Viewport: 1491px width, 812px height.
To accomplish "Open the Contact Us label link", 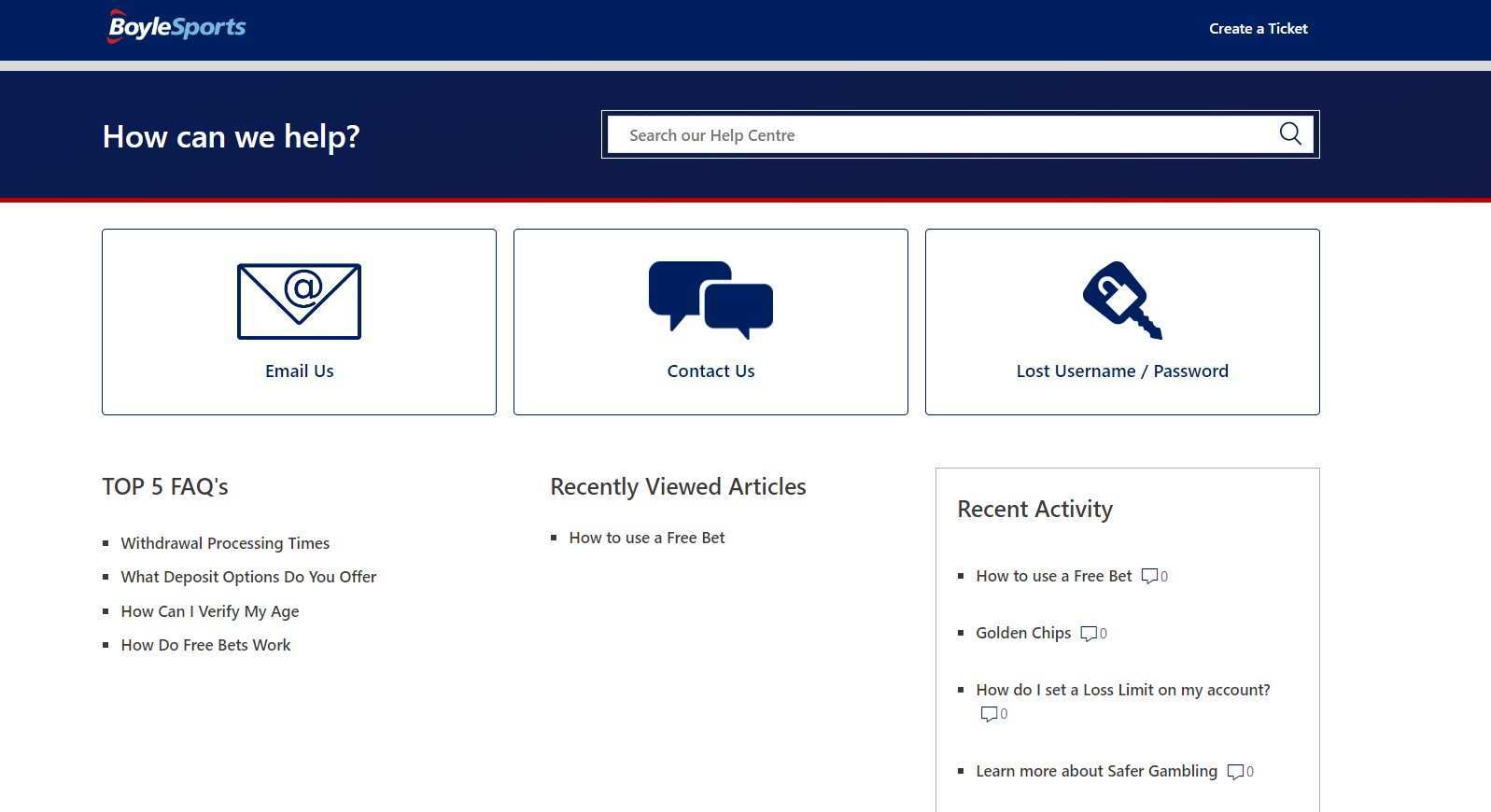I will pyautogui.click(x=710, y=371).
